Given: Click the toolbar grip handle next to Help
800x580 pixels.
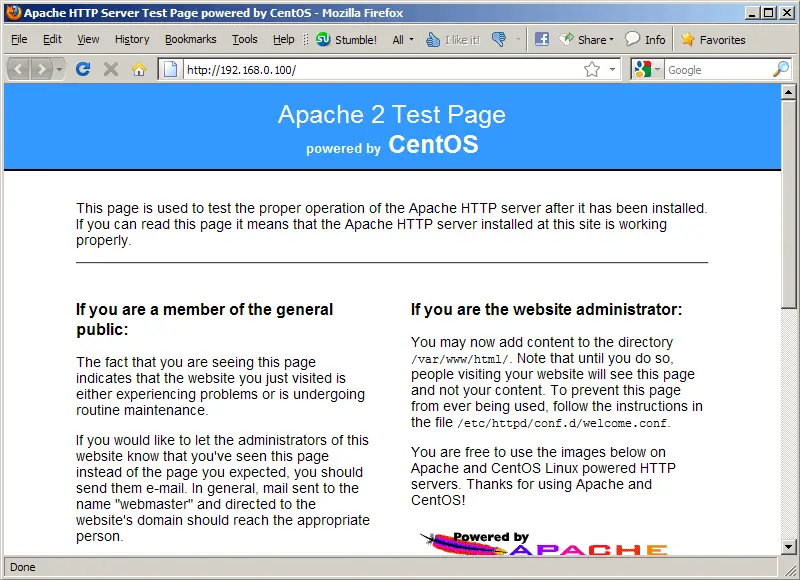Looking at the screenshot, I should [306, 39].
